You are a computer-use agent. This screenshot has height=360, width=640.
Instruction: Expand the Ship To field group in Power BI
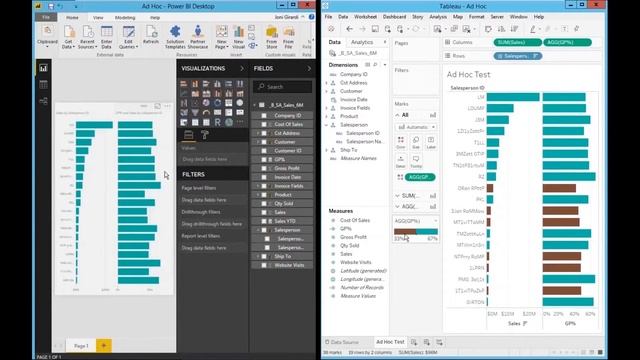point(258,256)
